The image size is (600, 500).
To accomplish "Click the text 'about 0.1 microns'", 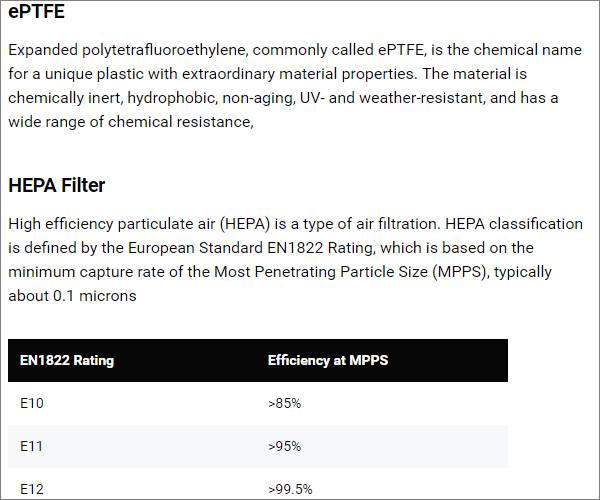I will point(72,296).
